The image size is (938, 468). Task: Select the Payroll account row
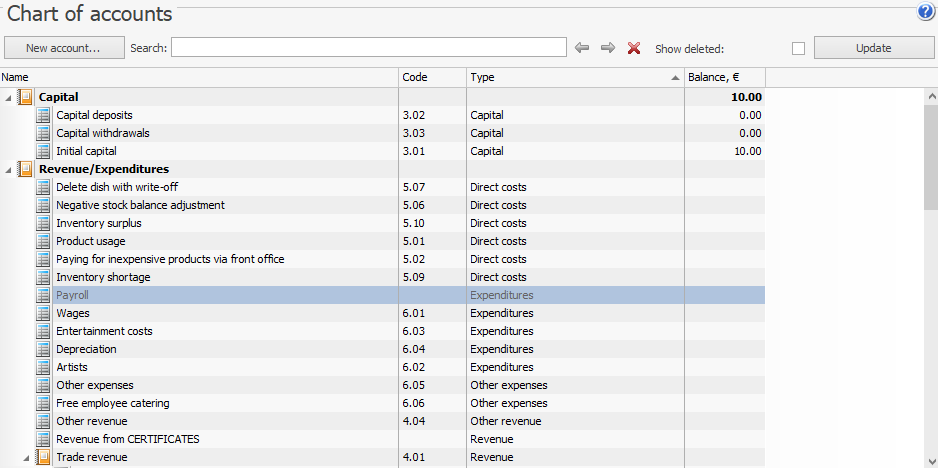click(x=200, y=295)
